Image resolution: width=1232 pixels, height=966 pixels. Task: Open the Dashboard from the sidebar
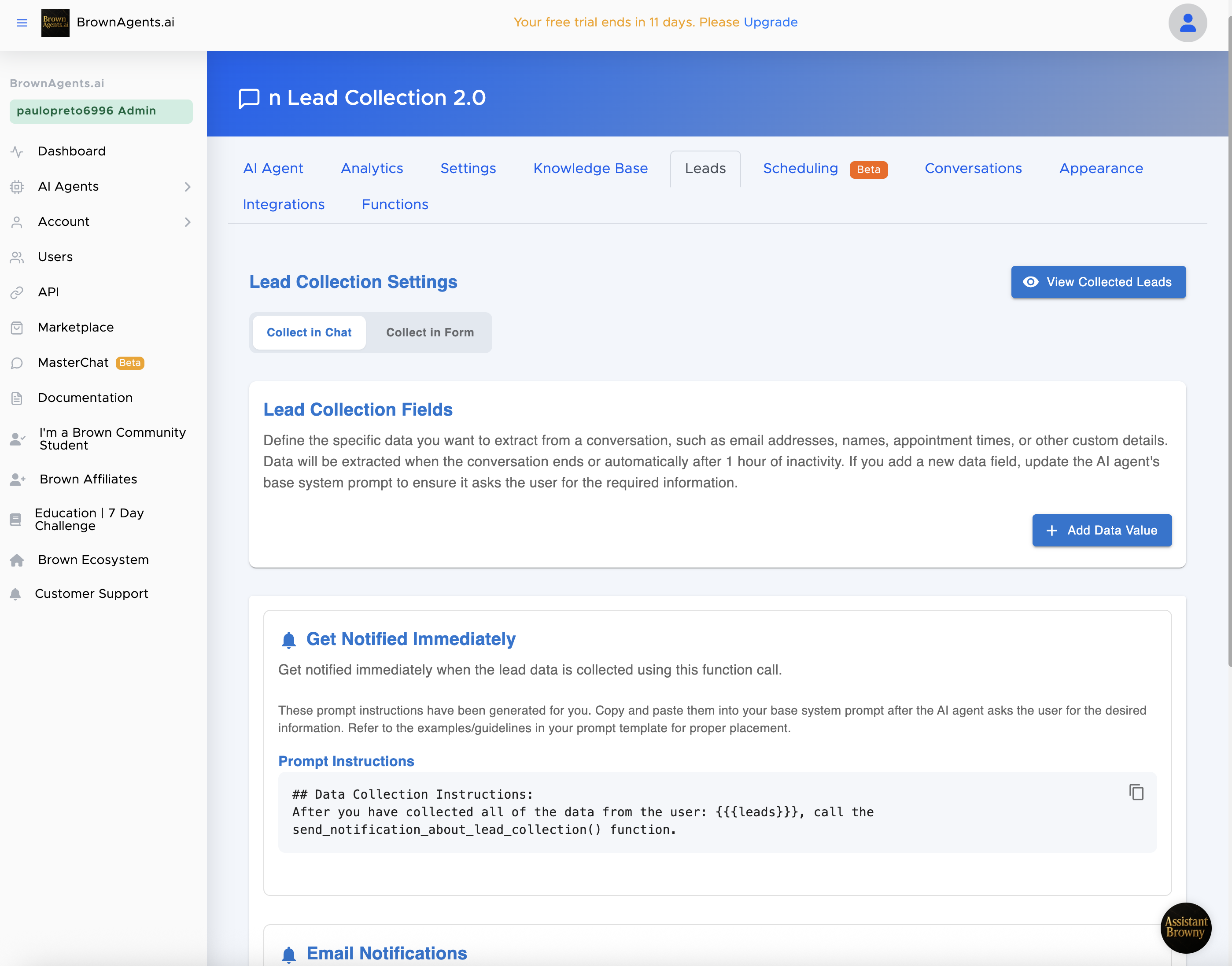tap(71, 151)
